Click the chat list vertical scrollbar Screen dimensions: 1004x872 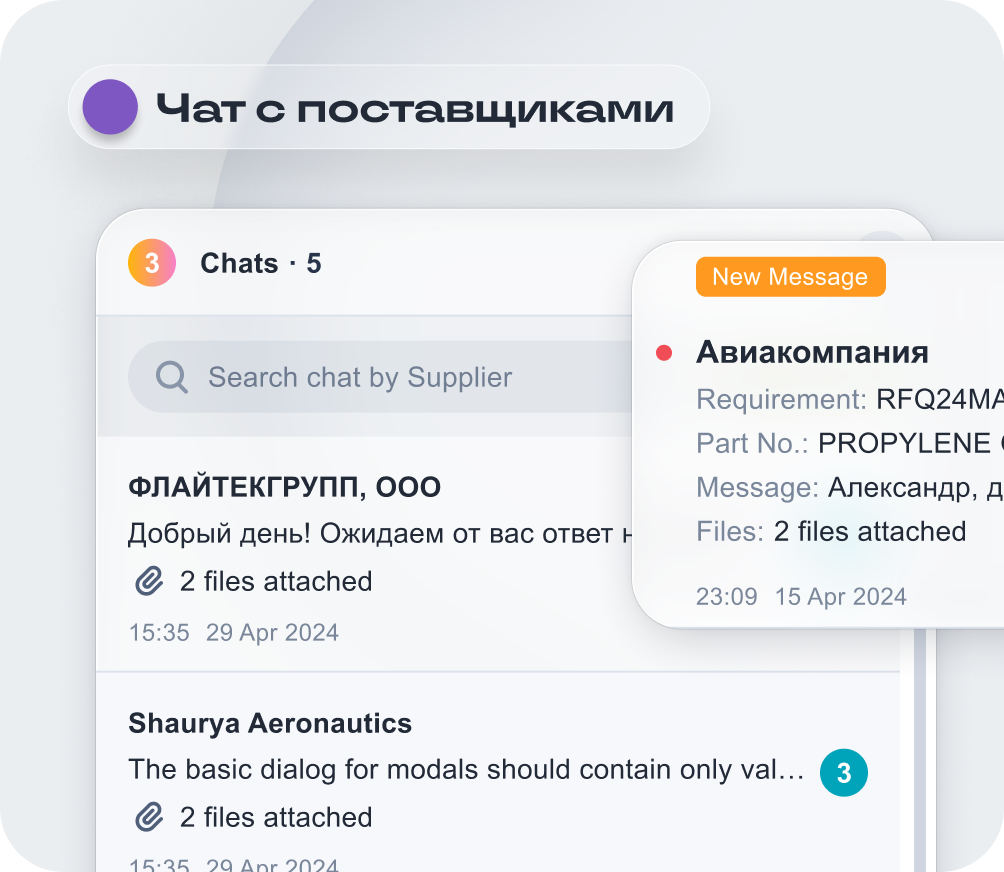(919, 750)
